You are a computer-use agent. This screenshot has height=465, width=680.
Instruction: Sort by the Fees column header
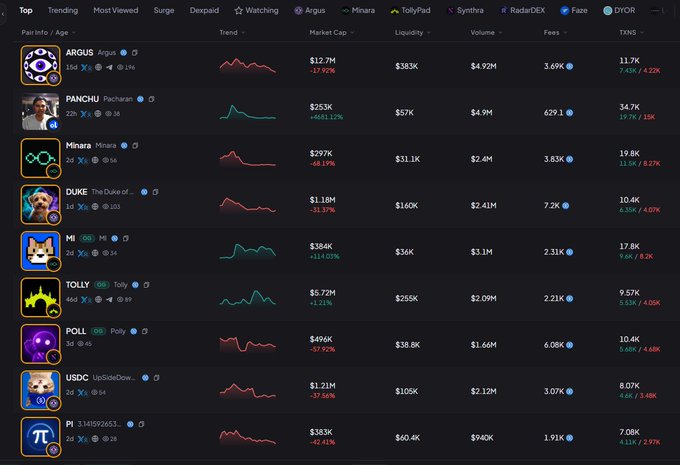(x=555, y=33)
